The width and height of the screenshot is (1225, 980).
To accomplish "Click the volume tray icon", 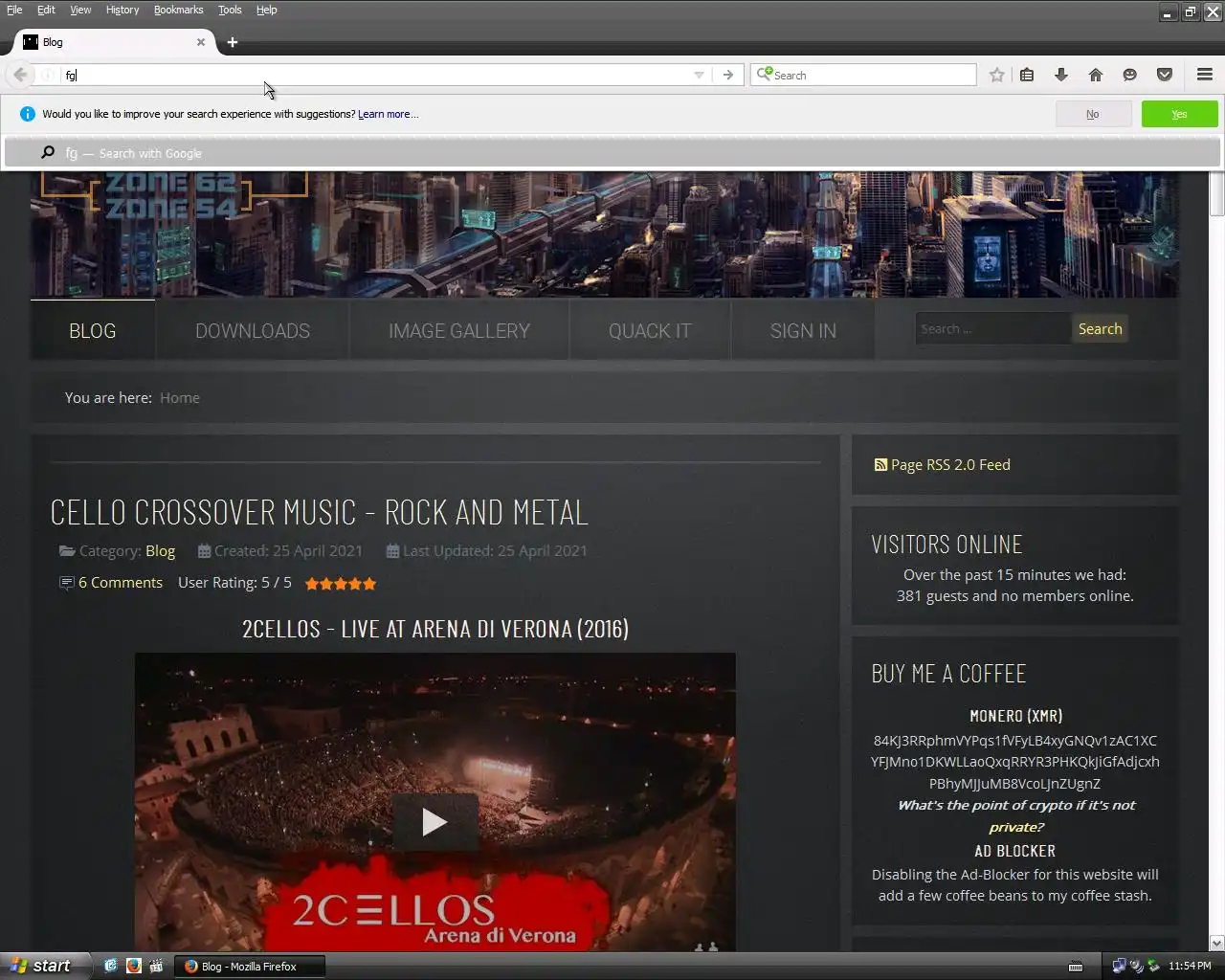I will pos(1136,967).
